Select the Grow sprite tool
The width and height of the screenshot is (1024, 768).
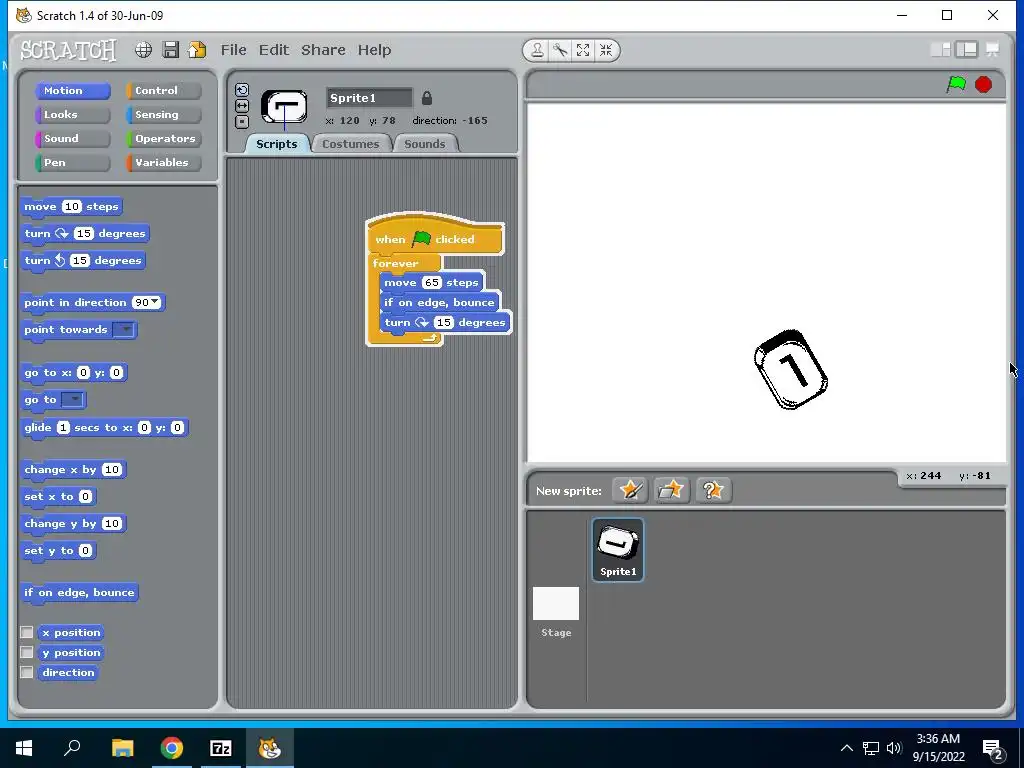[x=583, y=50]
